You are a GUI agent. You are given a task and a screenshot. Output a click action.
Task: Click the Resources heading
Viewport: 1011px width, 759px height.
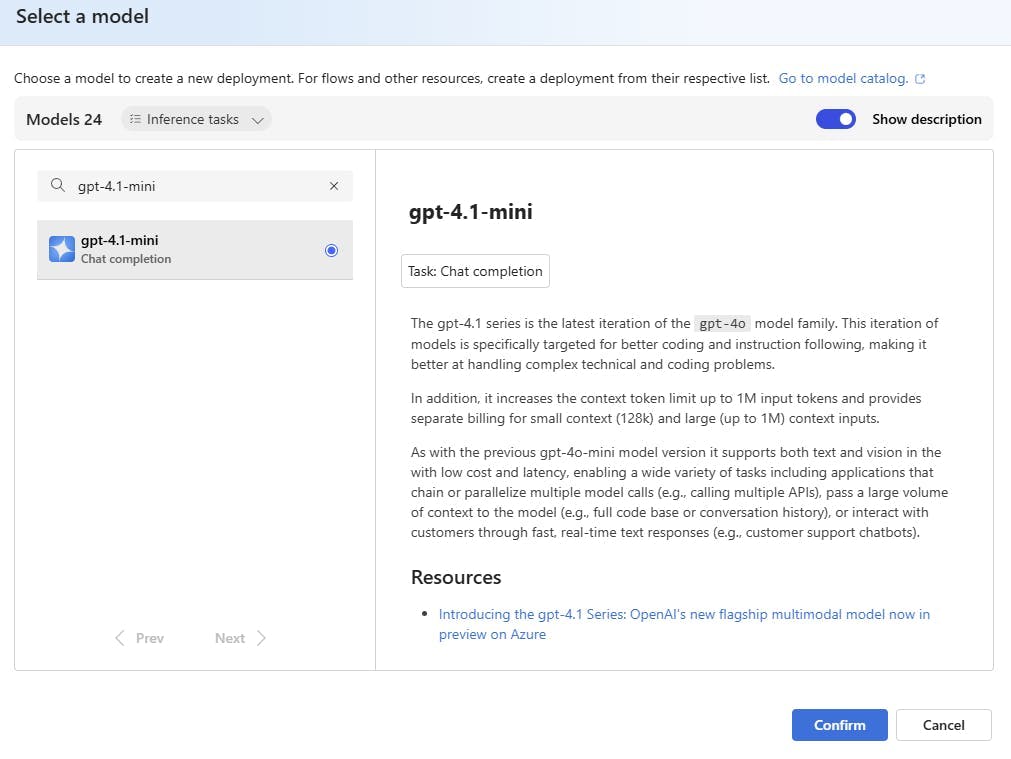tap(456, 577)
